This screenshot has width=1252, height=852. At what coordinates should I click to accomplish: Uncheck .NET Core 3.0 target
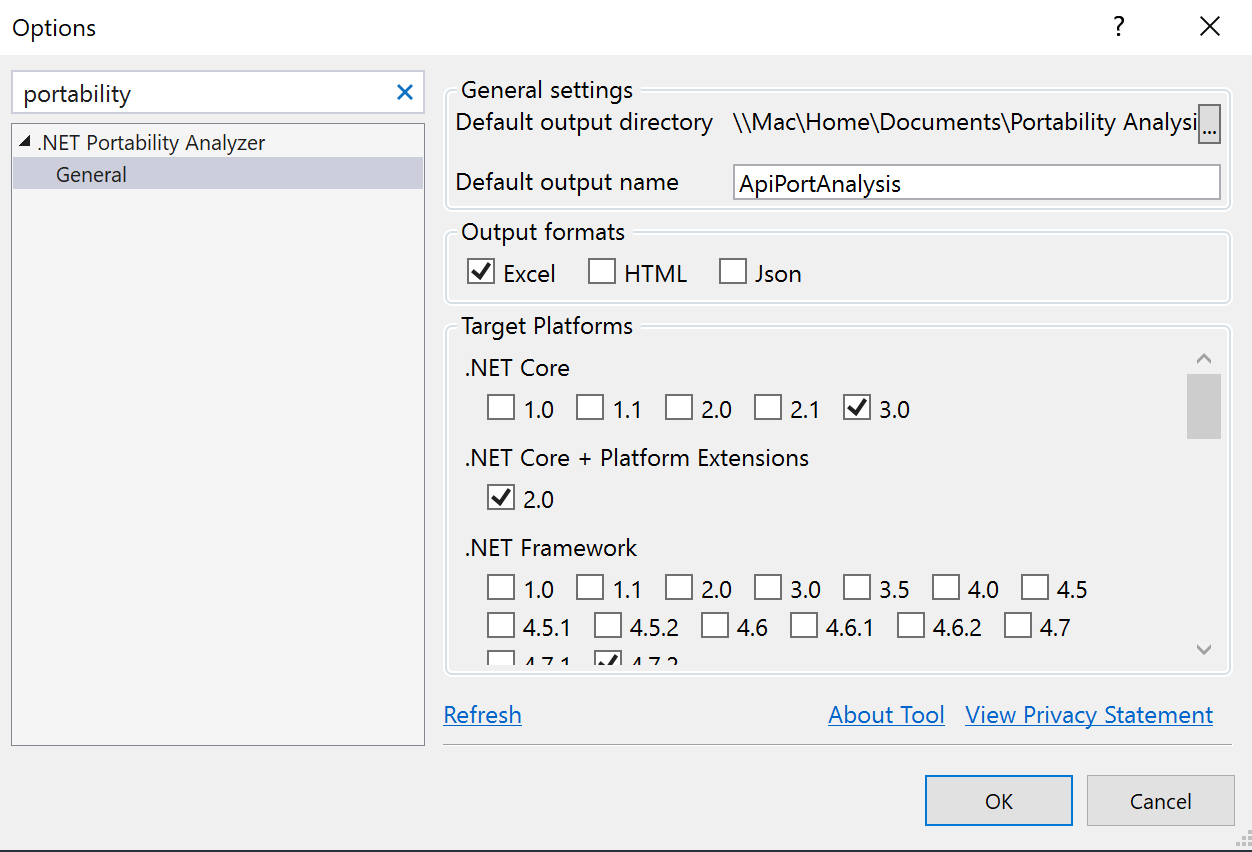pos(857,408)
